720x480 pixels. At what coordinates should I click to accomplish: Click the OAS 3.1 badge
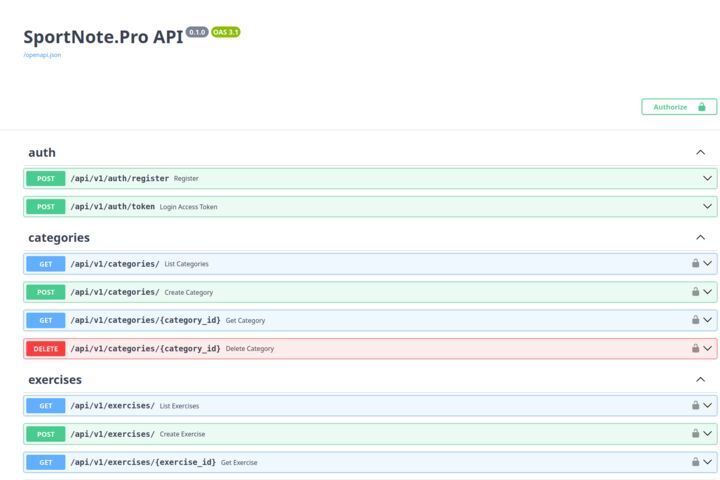[x=225, y=32]
